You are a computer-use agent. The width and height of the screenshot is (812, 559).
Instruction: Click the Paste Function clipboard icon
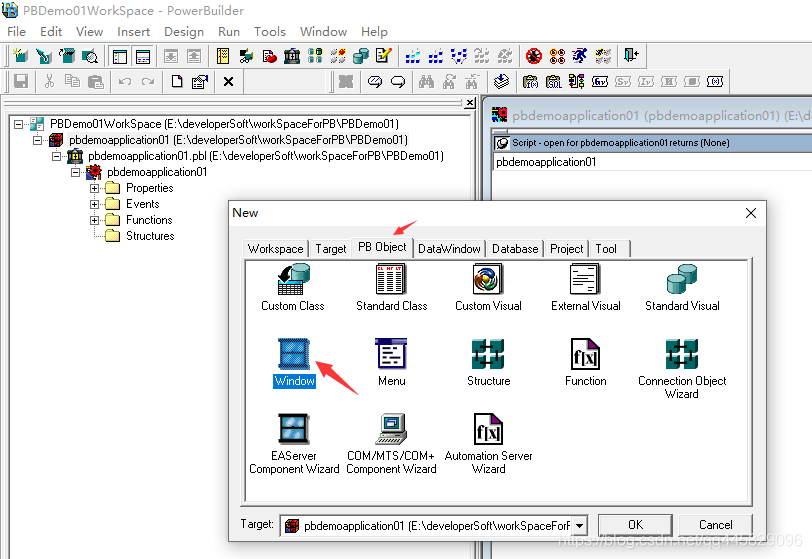coord(530,81)
